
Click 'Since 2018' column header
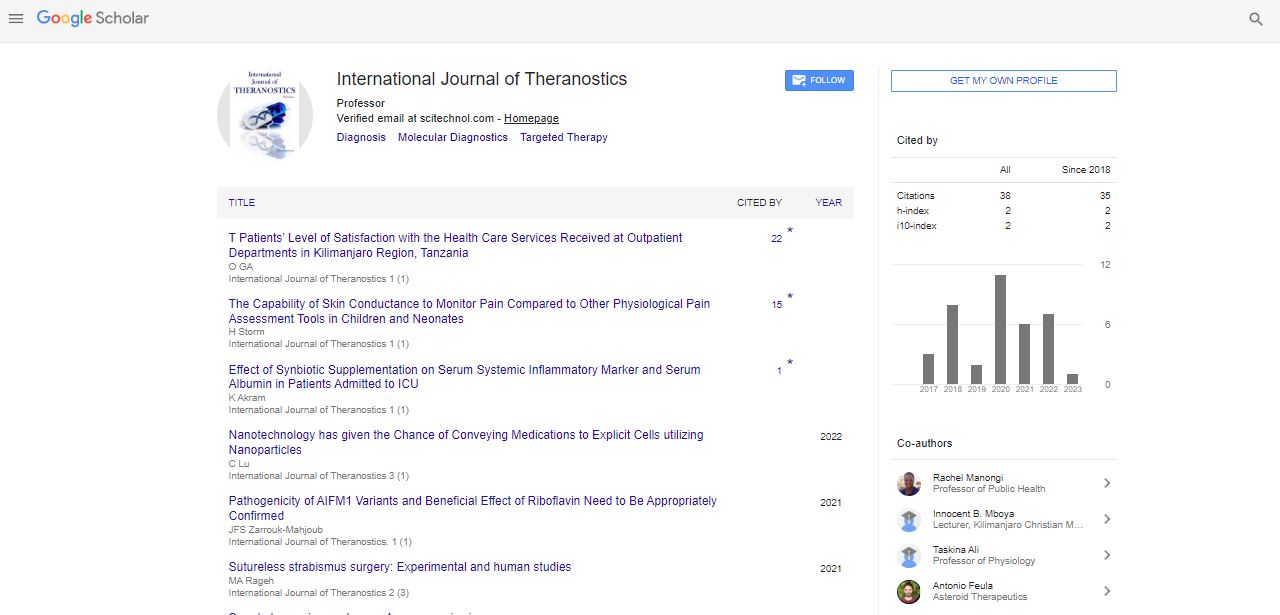coord(1086,170)
